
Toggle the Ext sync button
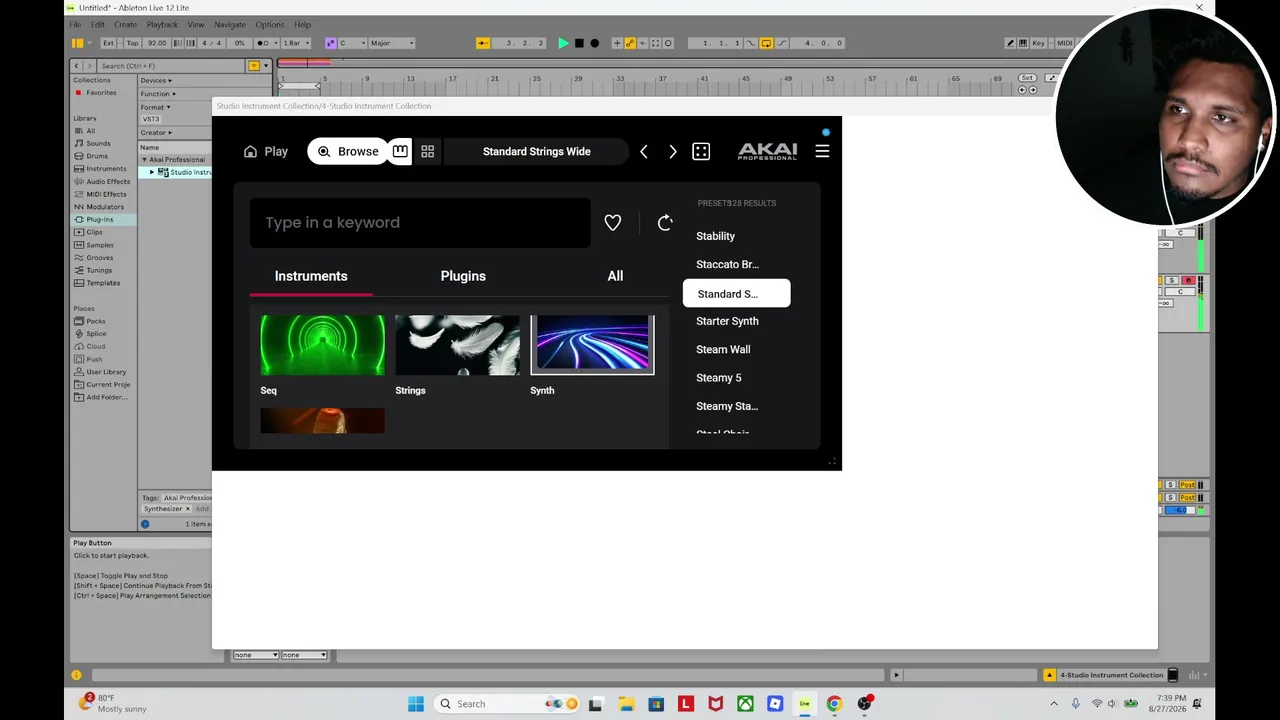click(108, 43)
